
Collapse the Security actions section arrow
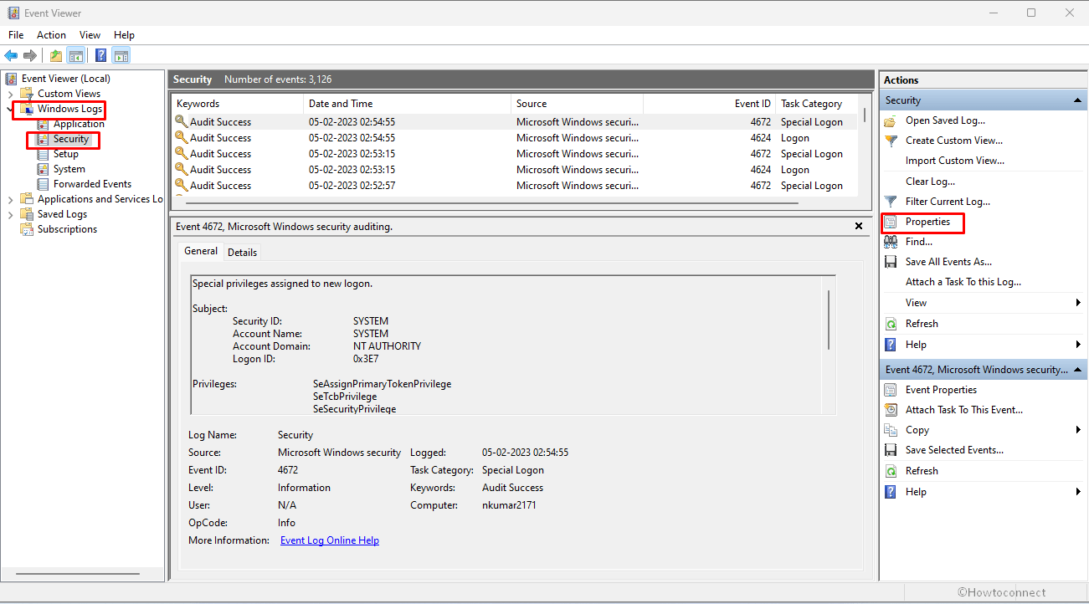pyautogui.click(x=1077, y=101)
